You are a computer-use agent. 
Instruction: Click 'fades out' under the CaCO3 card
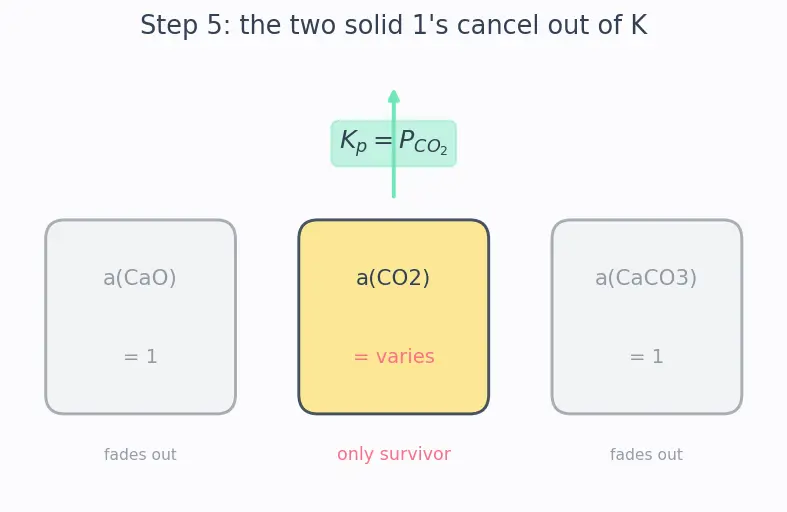646,454
